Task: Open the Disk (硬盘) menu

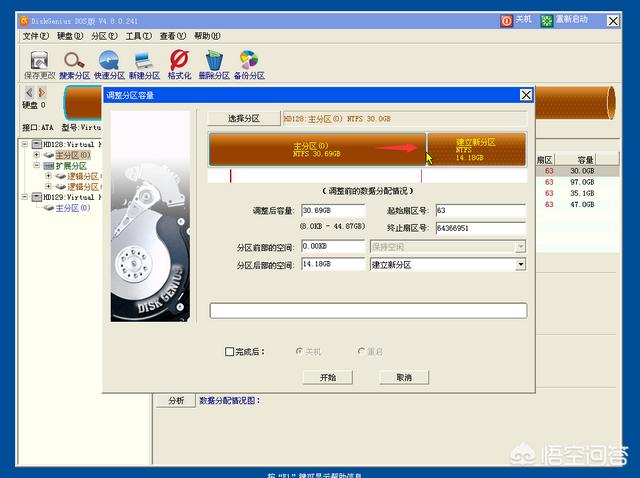Action: pyautogui.click(x=70, y=36)
